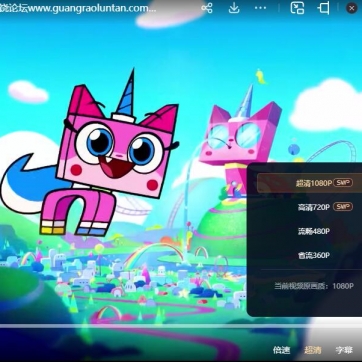Open the three-dot more options menu
Image resolution: width=362 pixels, height=362 pixels.
260,8
